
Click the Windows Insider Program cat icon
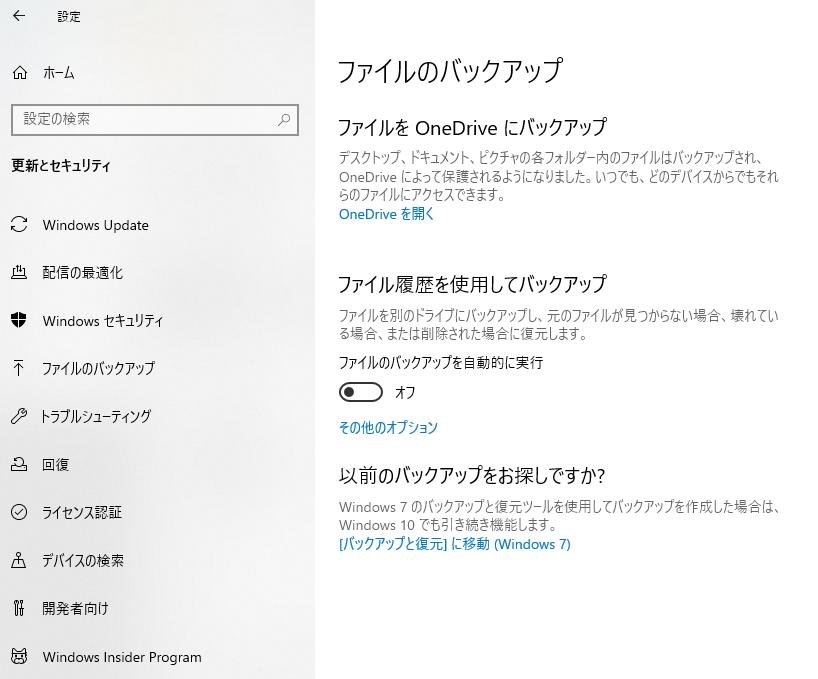(x=19, y=656)
